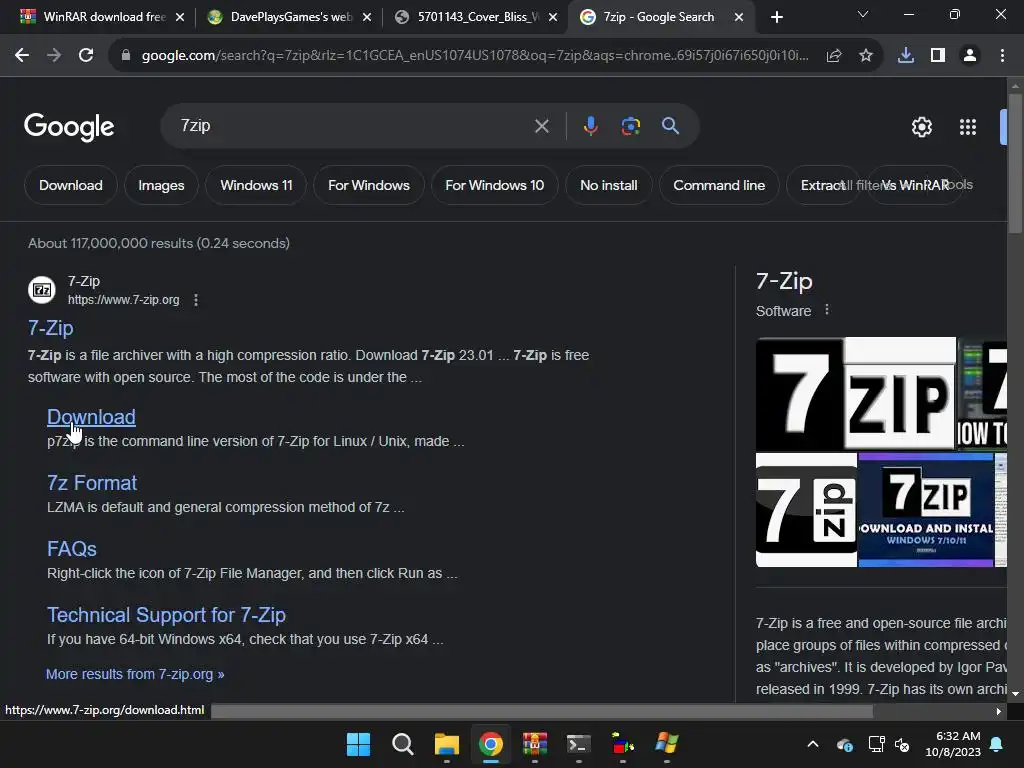Open the rotated 7 zip logo thumbnail
Viewport: 1024px width, 768px height.
pos(806,510)
